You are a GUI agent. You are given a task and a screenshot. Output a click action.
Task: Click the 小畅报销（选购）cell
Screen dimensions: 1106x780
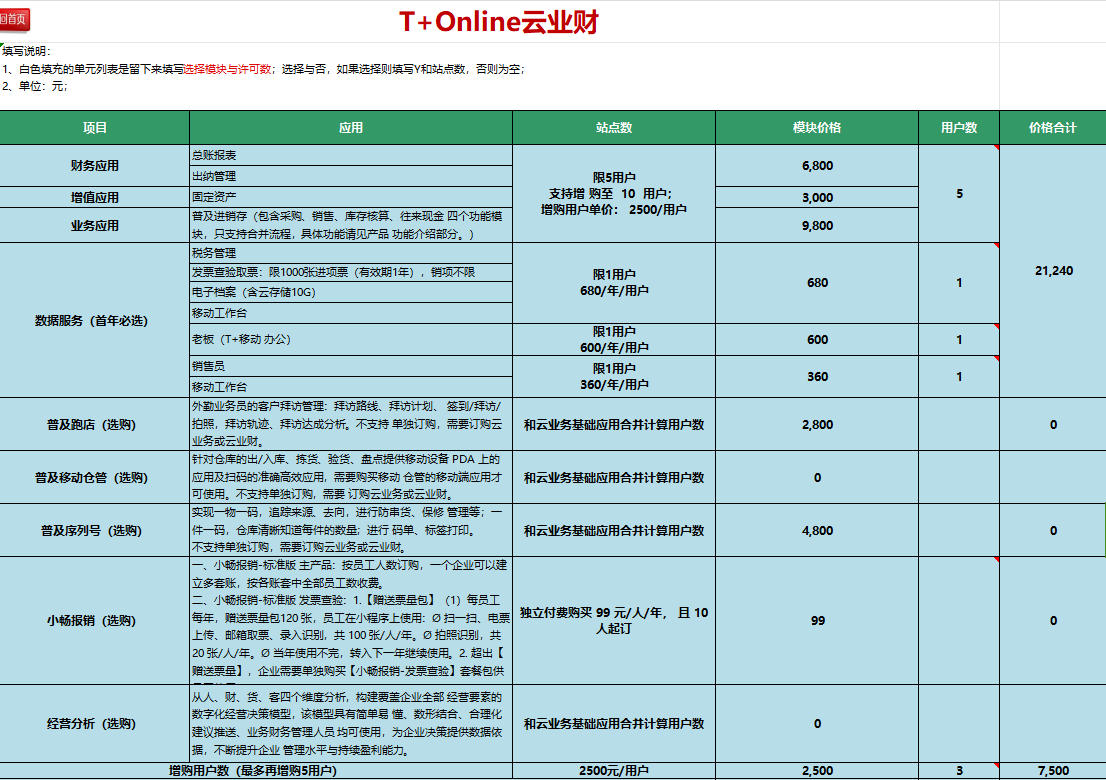click(95, 621)
